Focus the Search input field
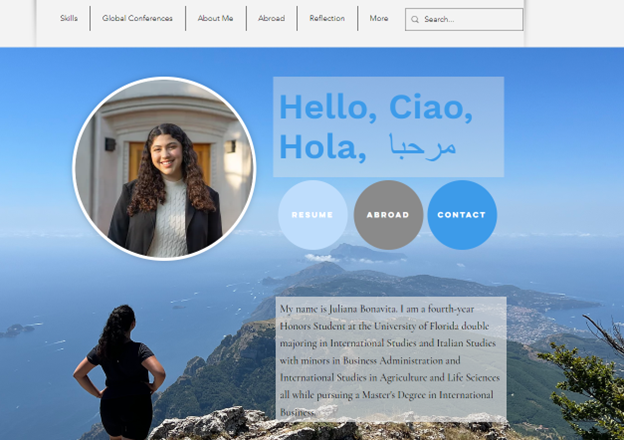This screenshot has width=624, height=440. pos(464,19)
